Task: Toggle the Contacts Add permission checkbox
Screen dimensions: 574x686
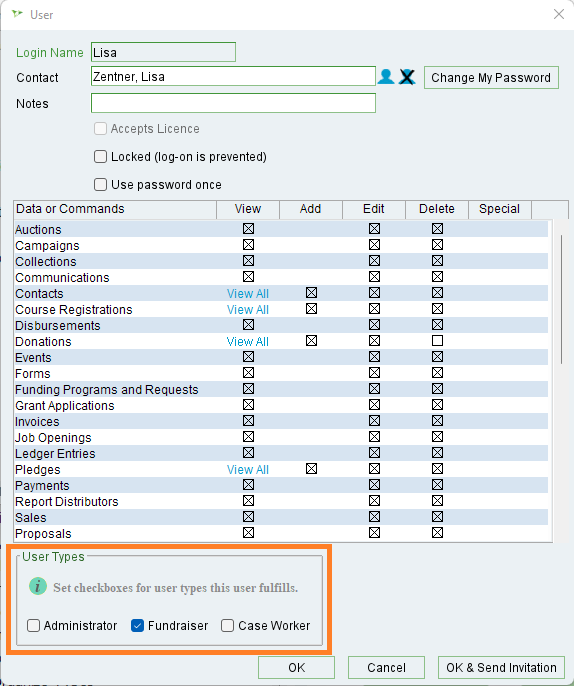Action: coord(311,293)
